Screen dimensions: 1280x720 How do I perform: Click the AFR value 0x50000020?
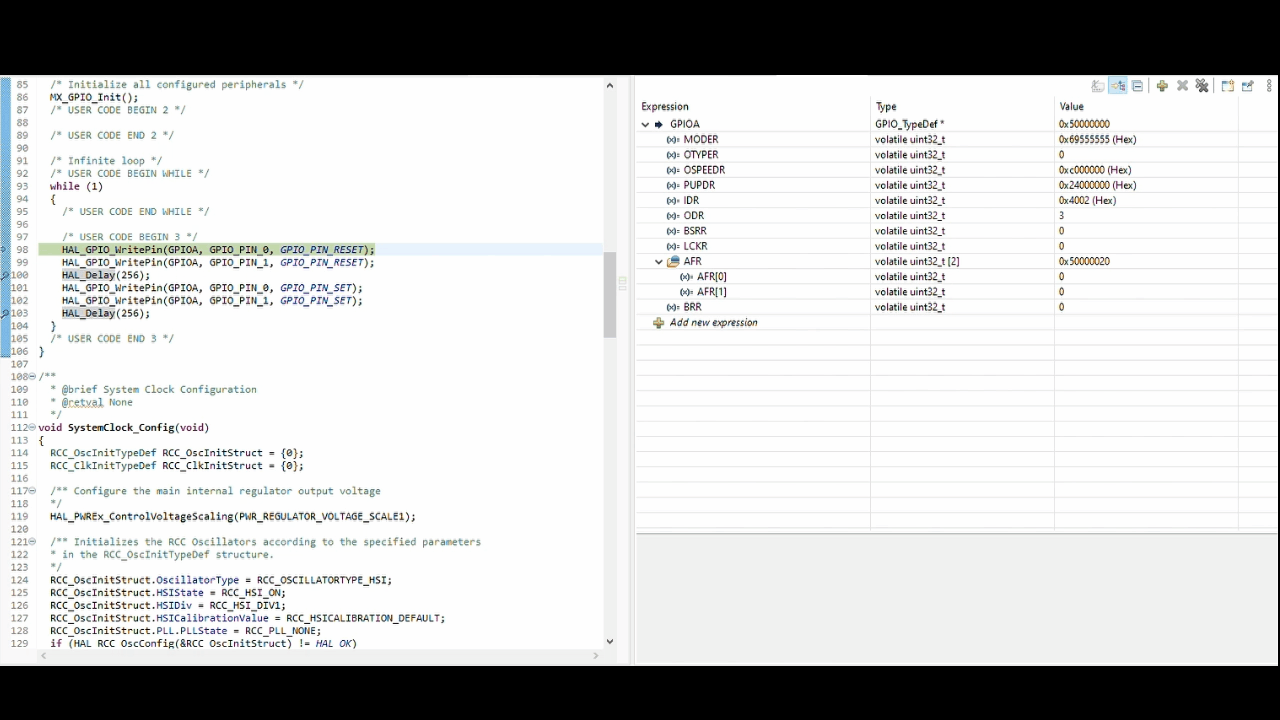[1084, 262]
